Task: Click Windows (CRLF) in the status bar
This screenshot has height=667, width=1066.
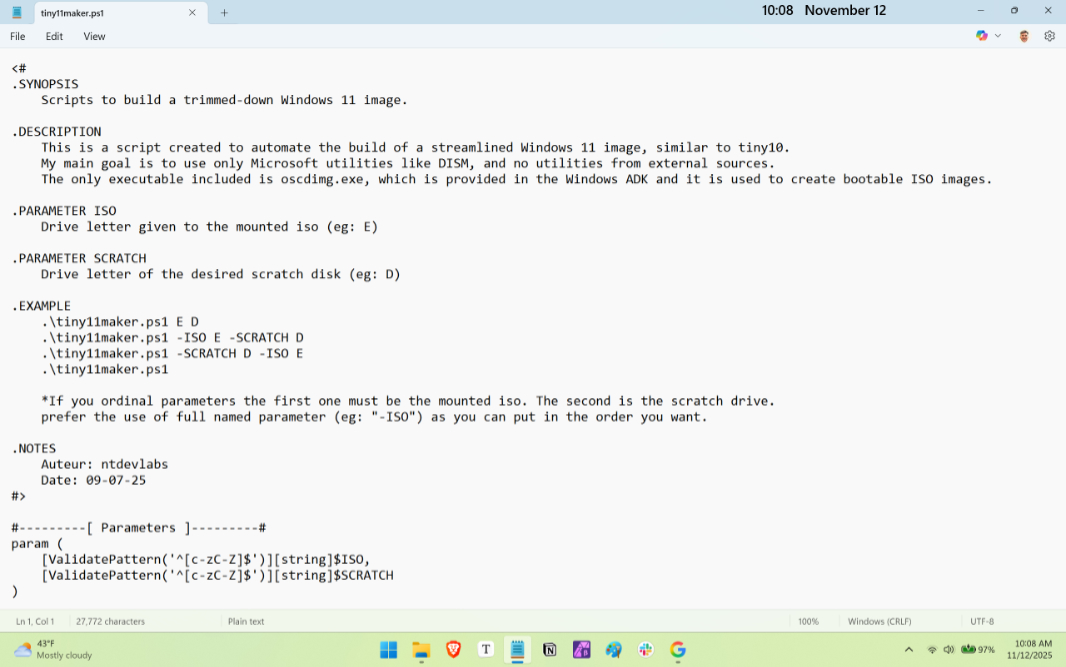Action: [x=879, y=621]
